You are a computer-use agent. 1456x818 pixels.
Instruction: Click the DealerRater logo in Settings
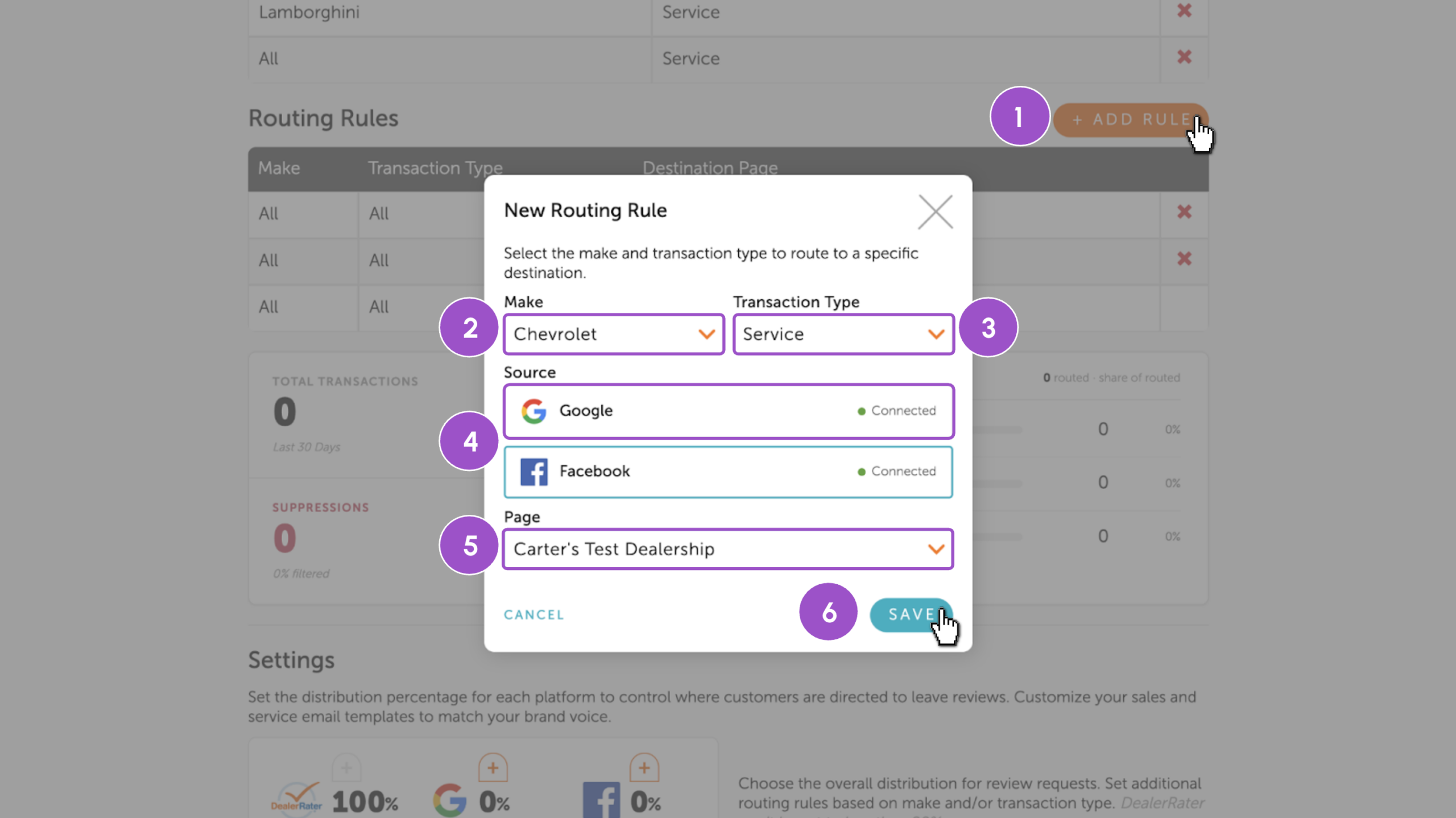click(x=296, y=799)
